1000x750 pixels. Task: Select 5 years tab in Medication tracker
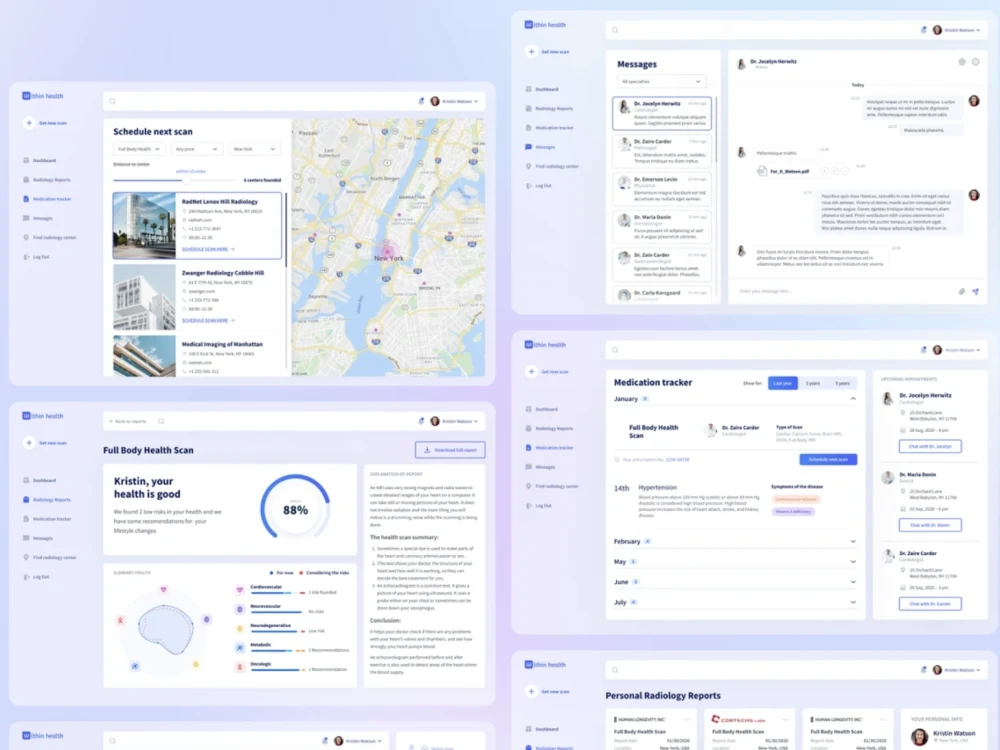(842, 383)
